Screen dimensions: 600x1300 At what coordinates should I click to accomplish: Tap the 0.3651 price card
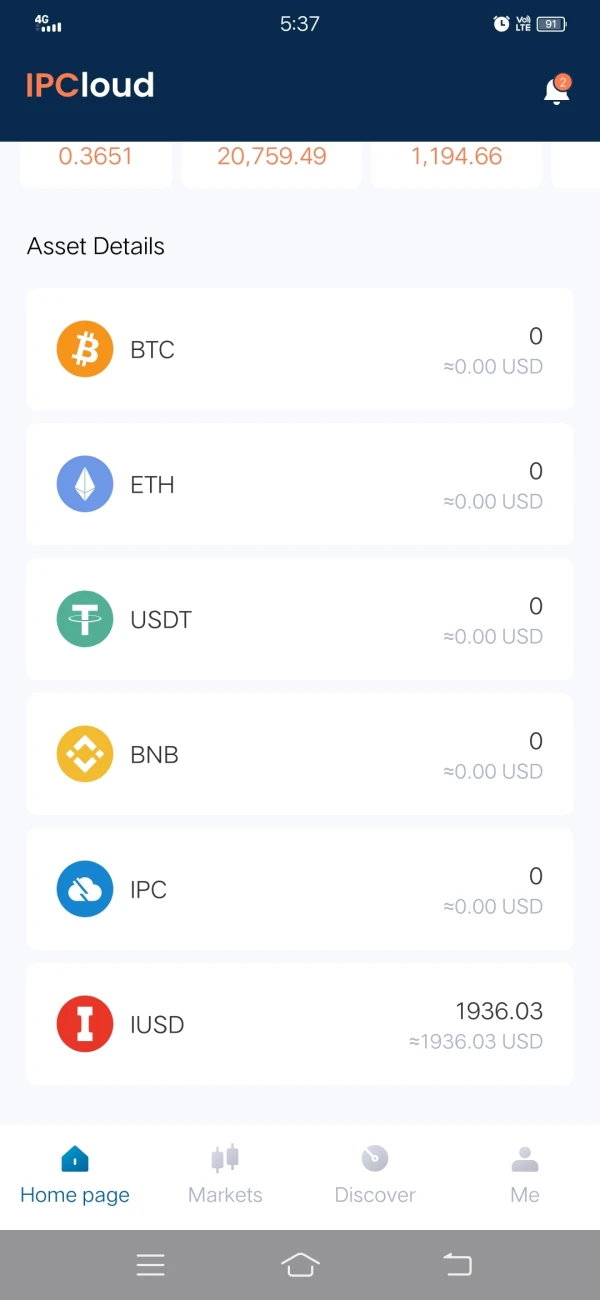pos(95,158)
